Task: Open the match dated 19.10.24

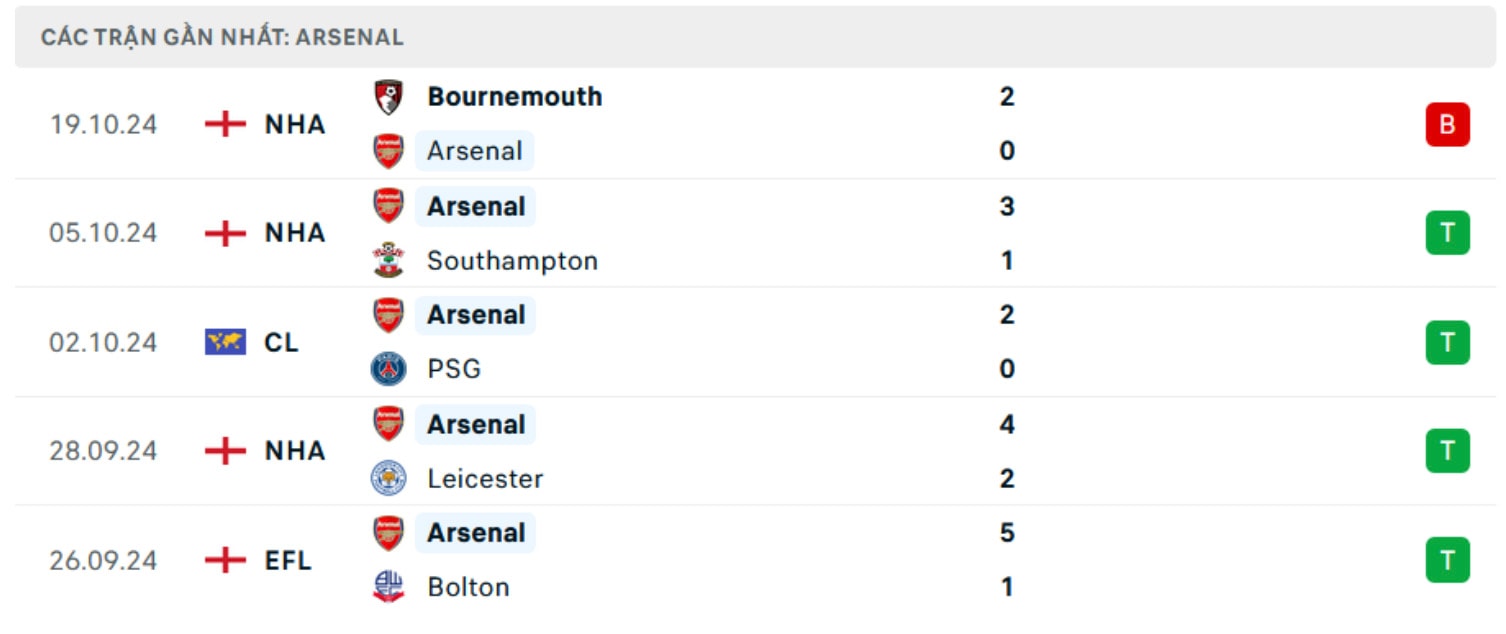Action: click(x=753, y=125)
